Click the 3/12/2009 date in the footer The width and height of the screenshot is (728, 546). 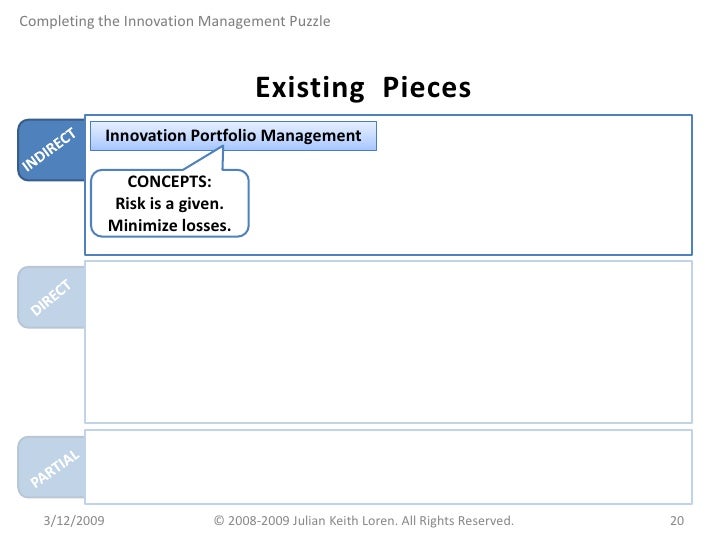pos(75,521)
